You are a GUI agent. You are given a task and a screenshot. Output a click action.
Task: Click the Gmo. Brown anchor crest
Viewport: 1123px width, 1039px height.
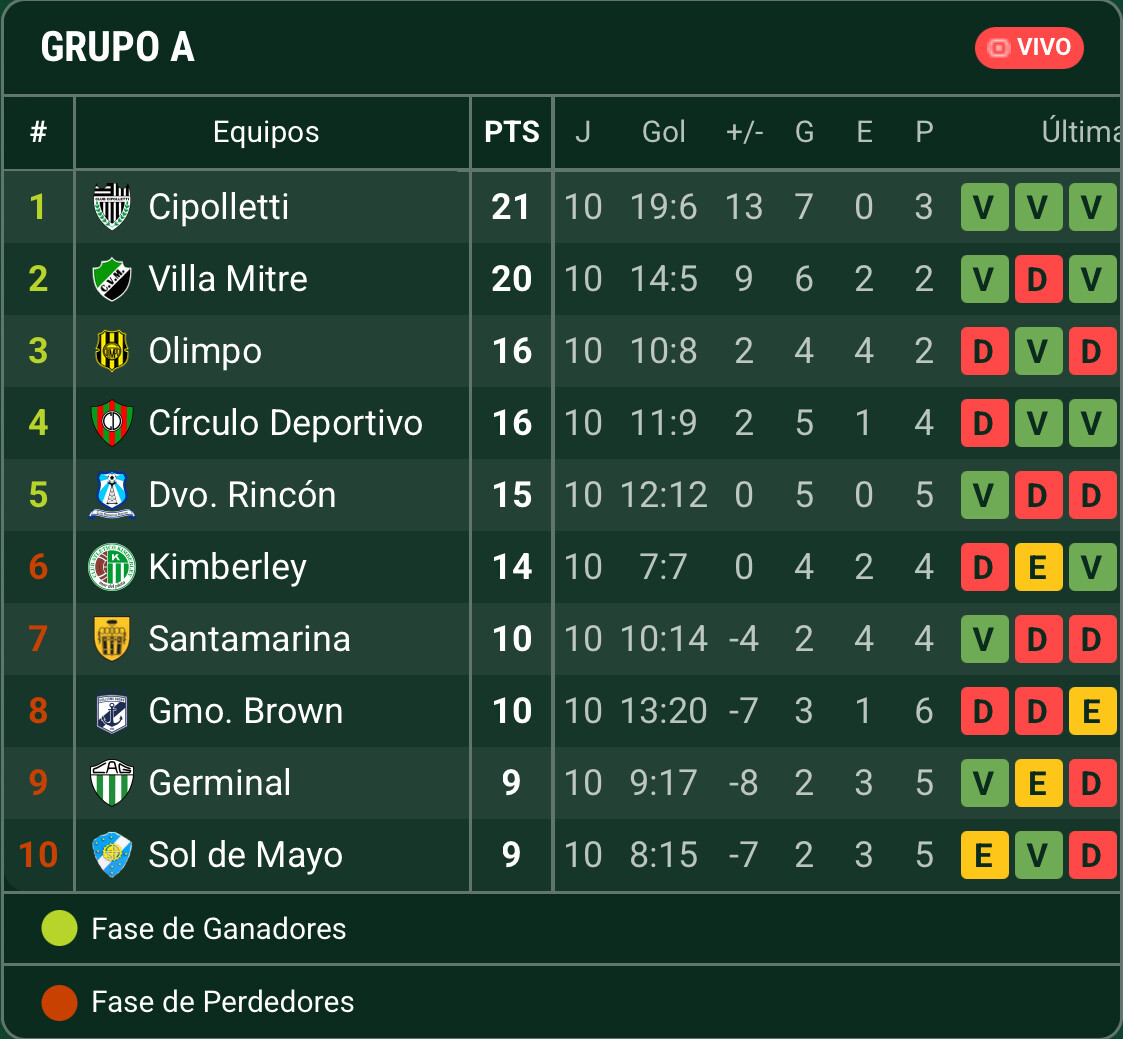[112, 711]
